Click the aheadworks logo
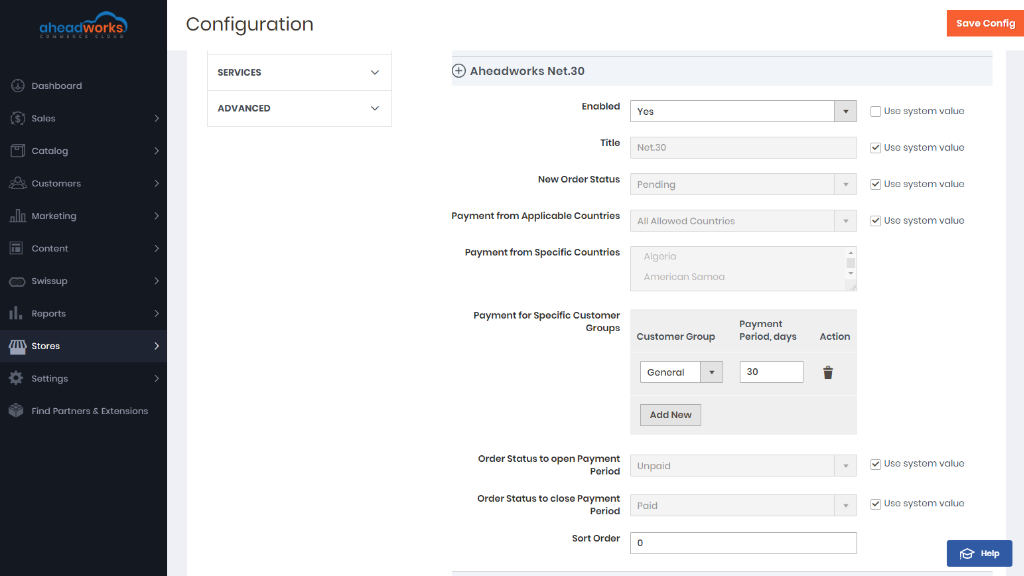 [83, 25]
